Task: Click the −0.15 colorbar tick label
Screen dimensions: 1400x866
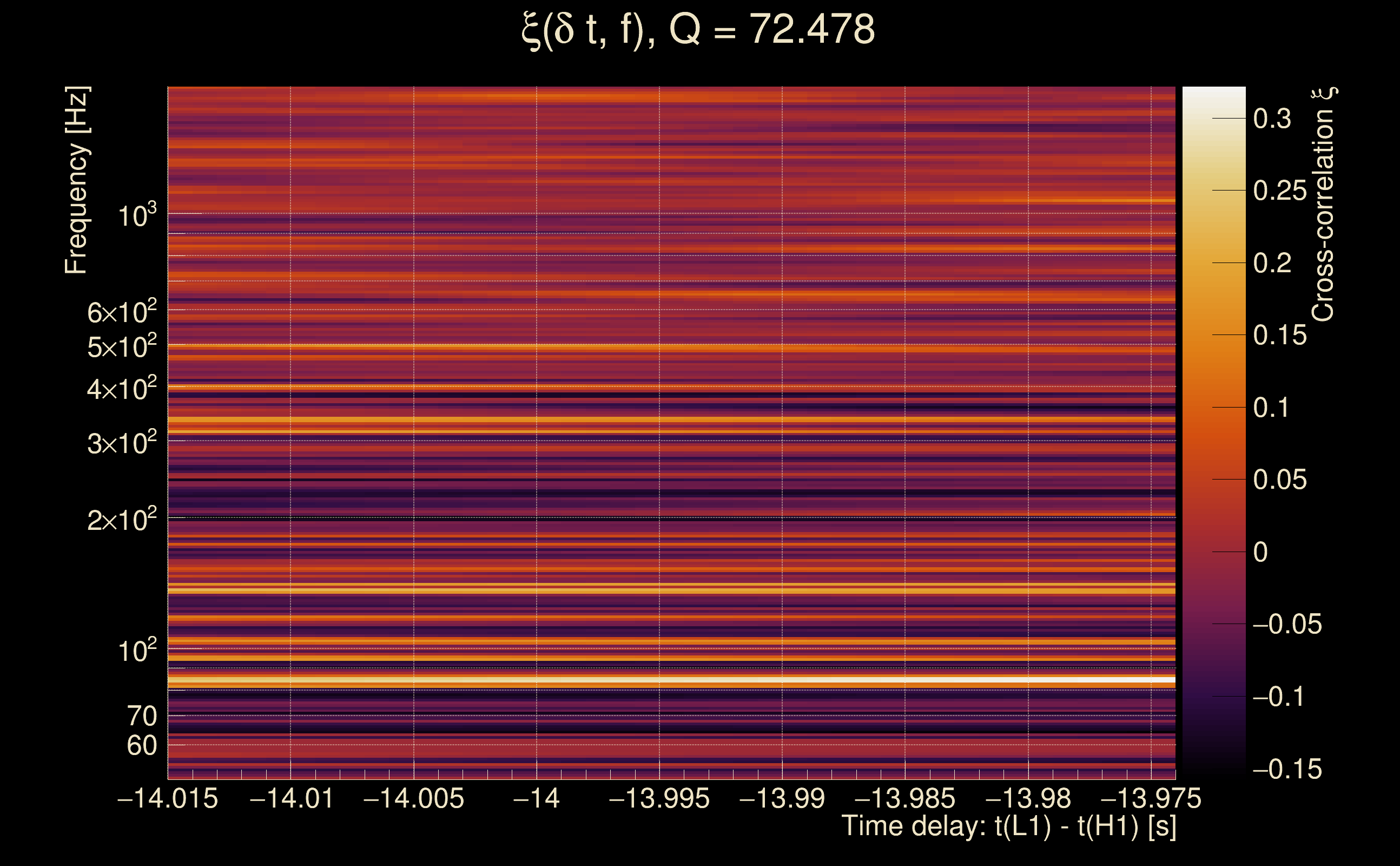Action: tap(1287, 769)
